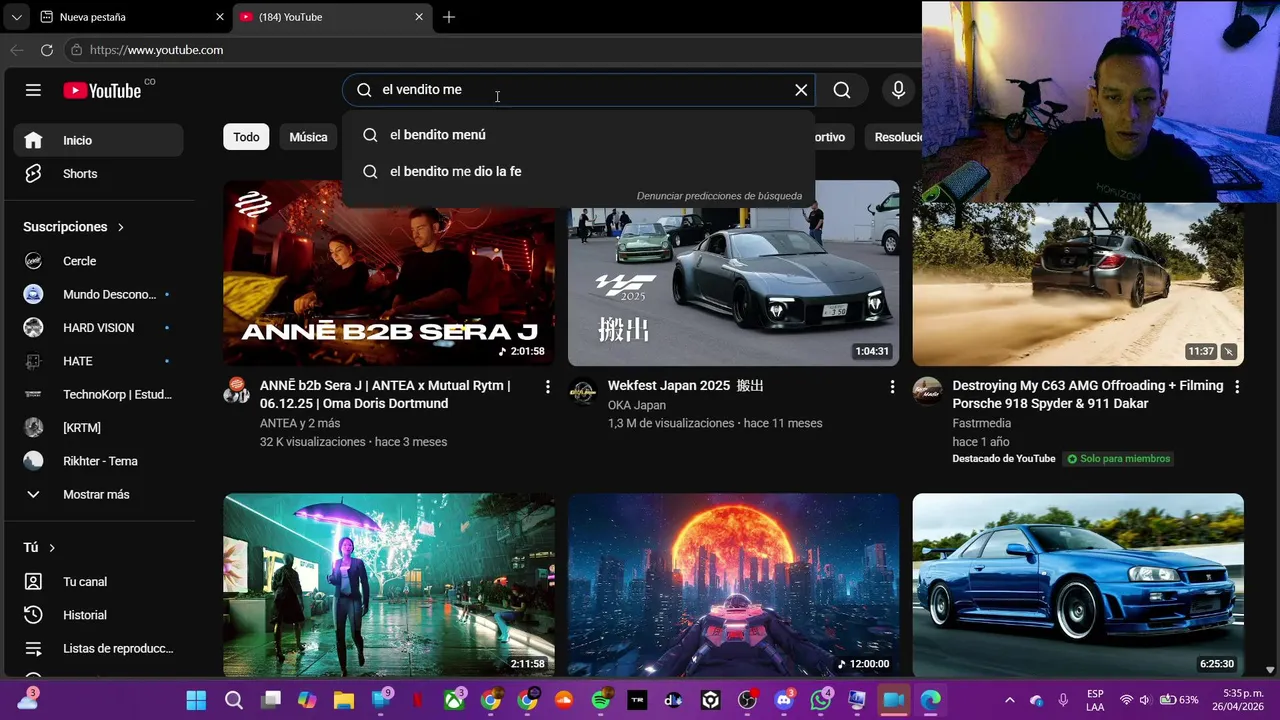Viewport: 1280px width, 720px height.
Task: Click "Wekfest Japan 2025" video title
Action: pos(686,385)
